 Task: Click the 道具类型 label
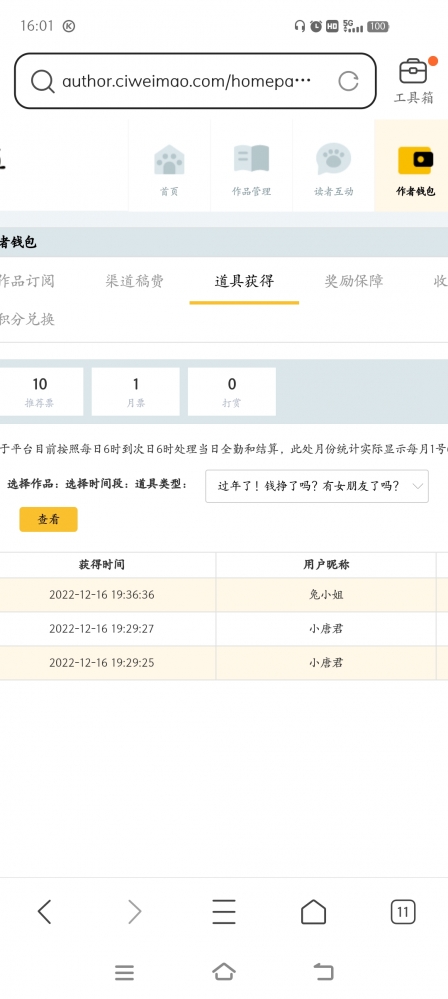(x=161, y=484)
